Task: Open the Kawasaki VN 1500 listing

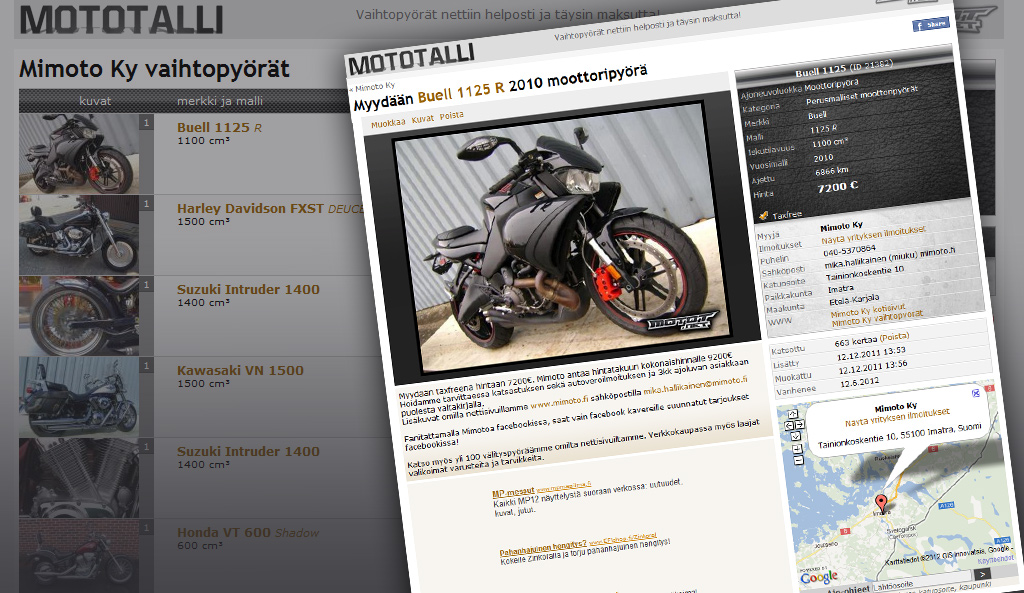Action: (240, 371)
